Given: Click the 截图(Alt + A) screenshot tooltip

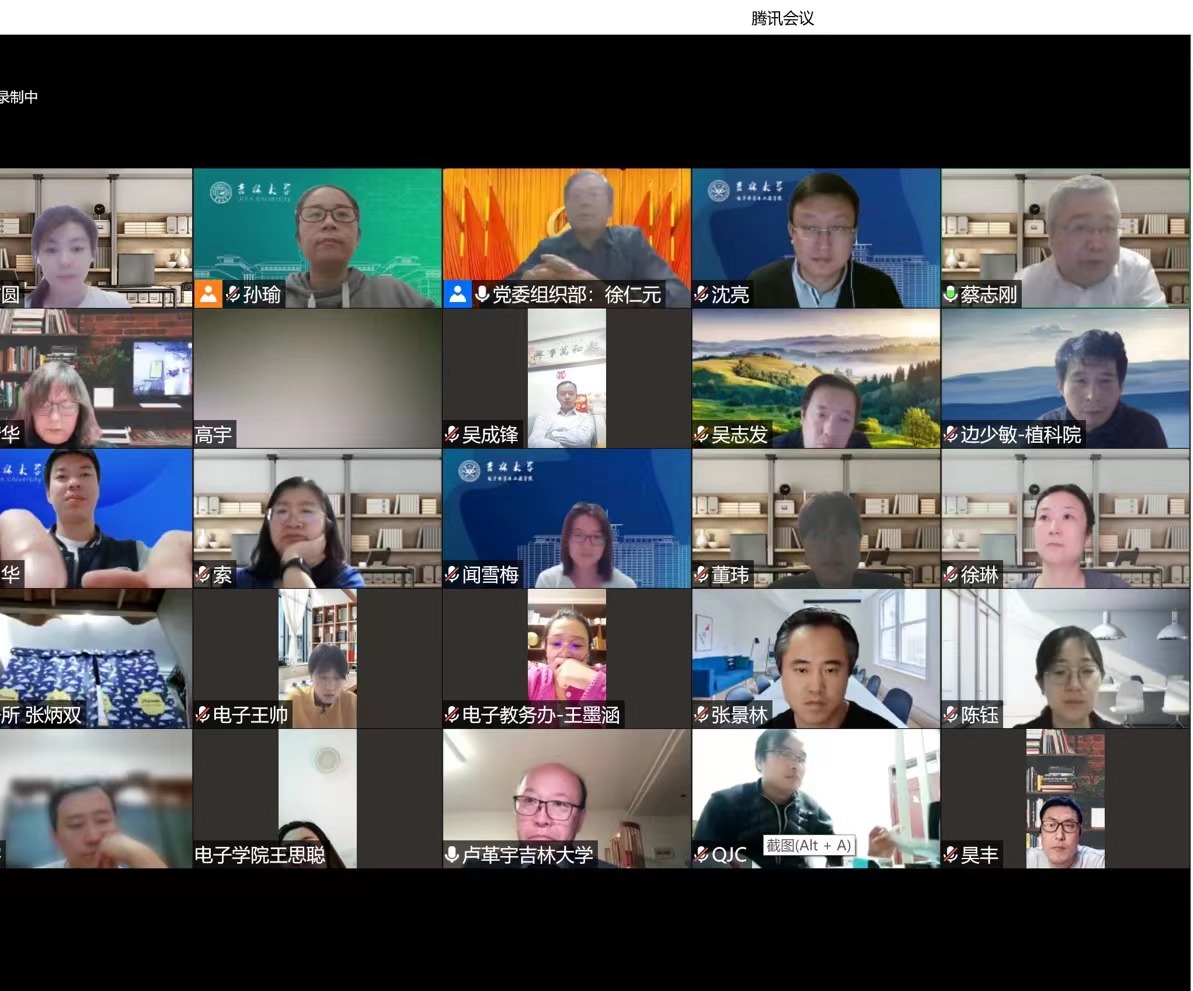Looking at the screenshot, I should [x=809, y=845].
